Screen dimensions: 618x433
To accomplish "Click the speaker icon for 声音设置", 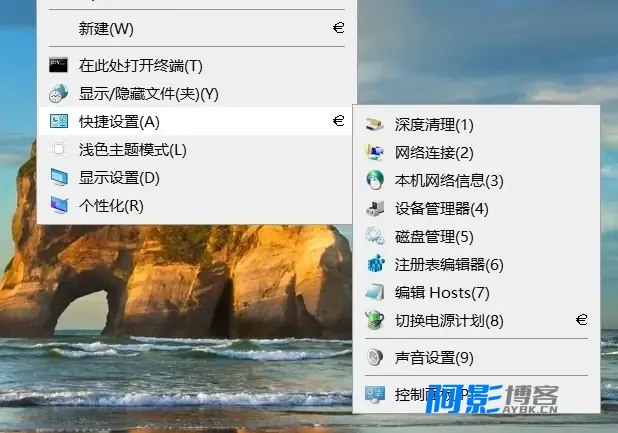I will 374,358.
